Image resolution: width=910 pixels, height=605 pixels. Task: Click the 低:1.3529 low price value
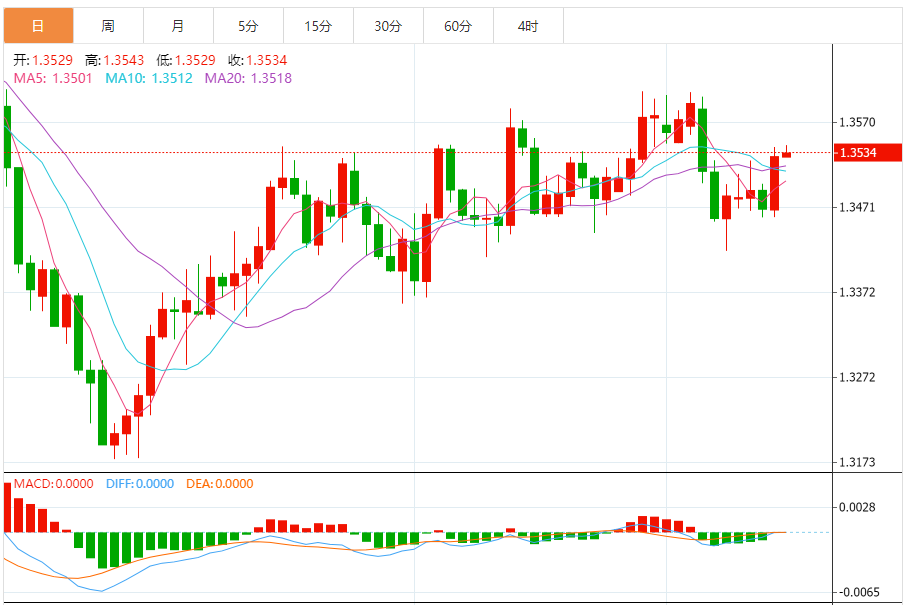pos(186,60)
